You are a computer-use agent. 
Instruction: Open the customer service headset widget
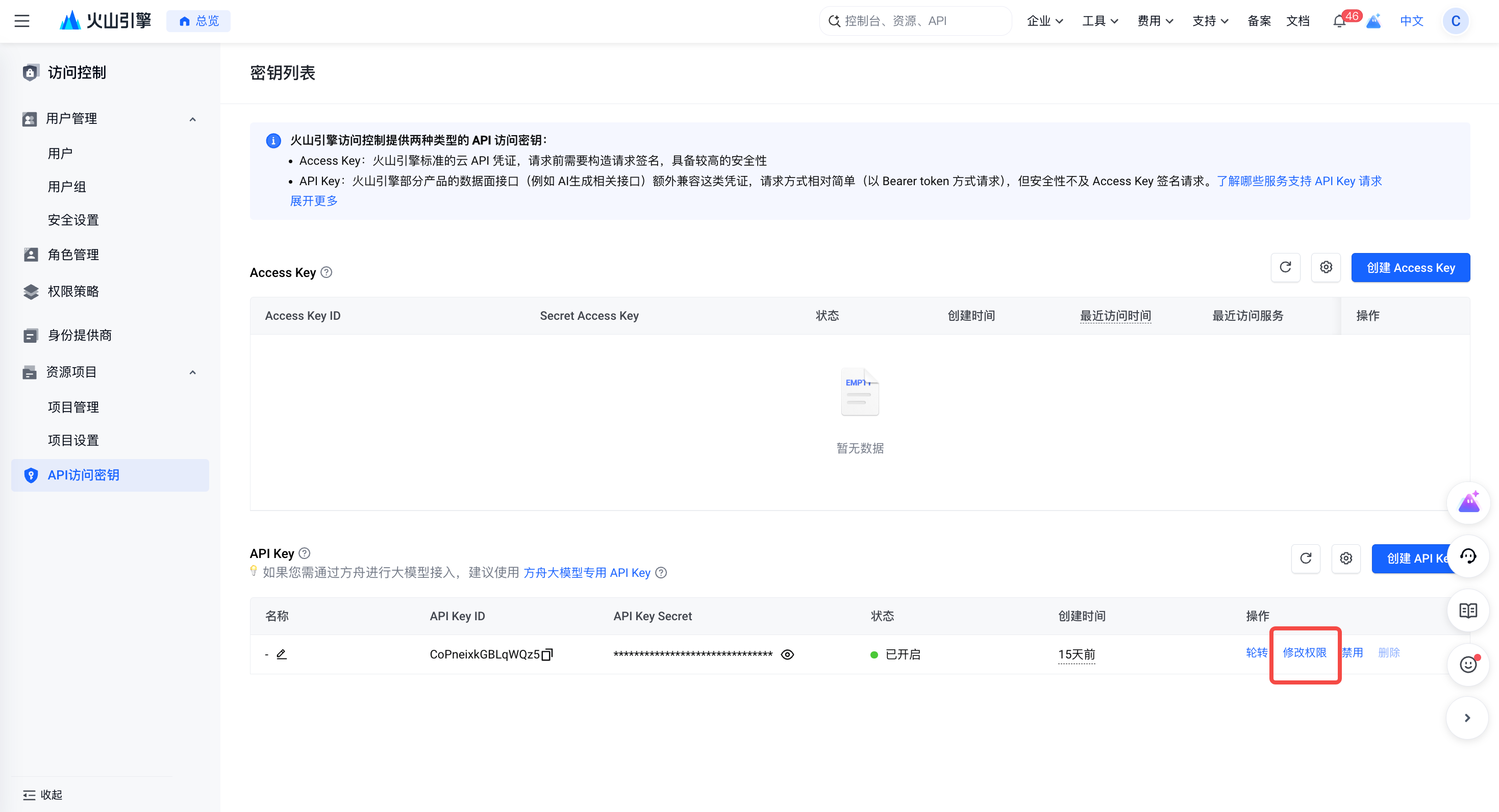pos(1467,556)
